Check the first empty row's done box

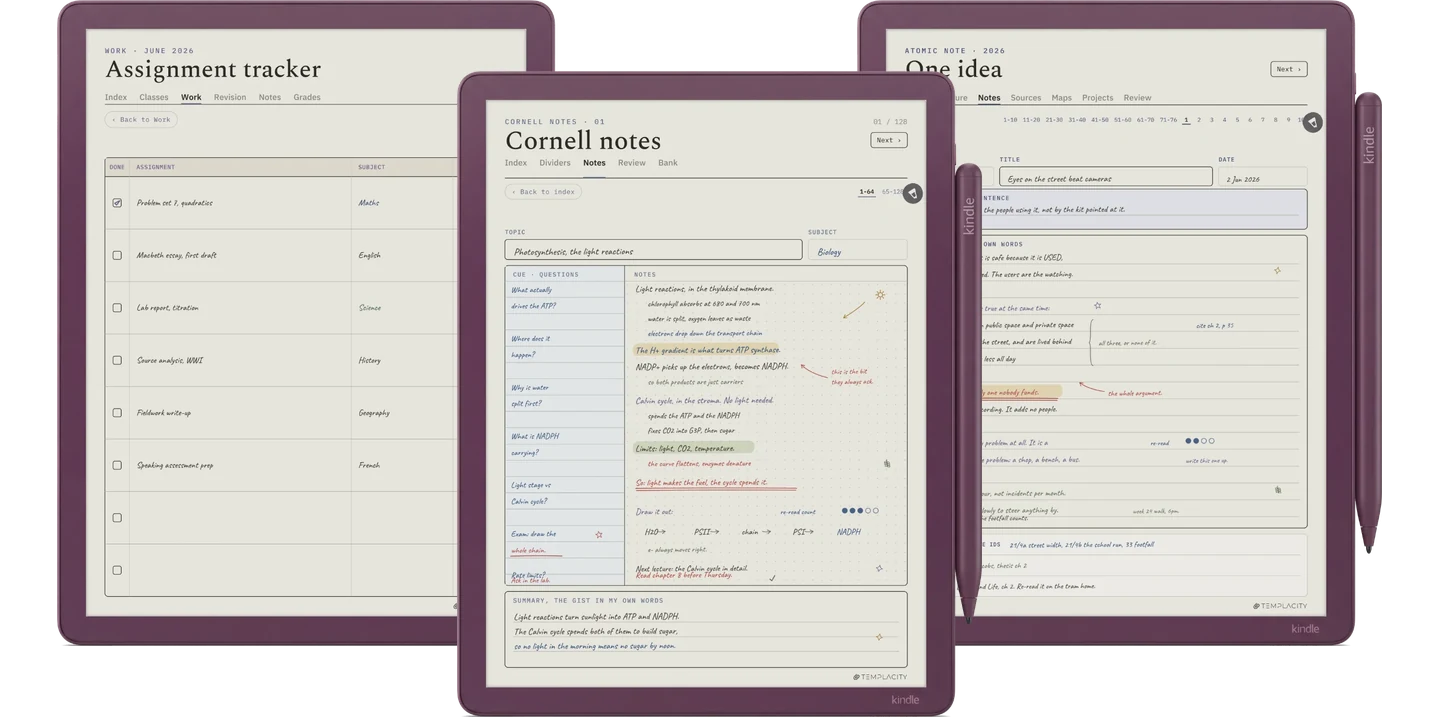[117, 518]
